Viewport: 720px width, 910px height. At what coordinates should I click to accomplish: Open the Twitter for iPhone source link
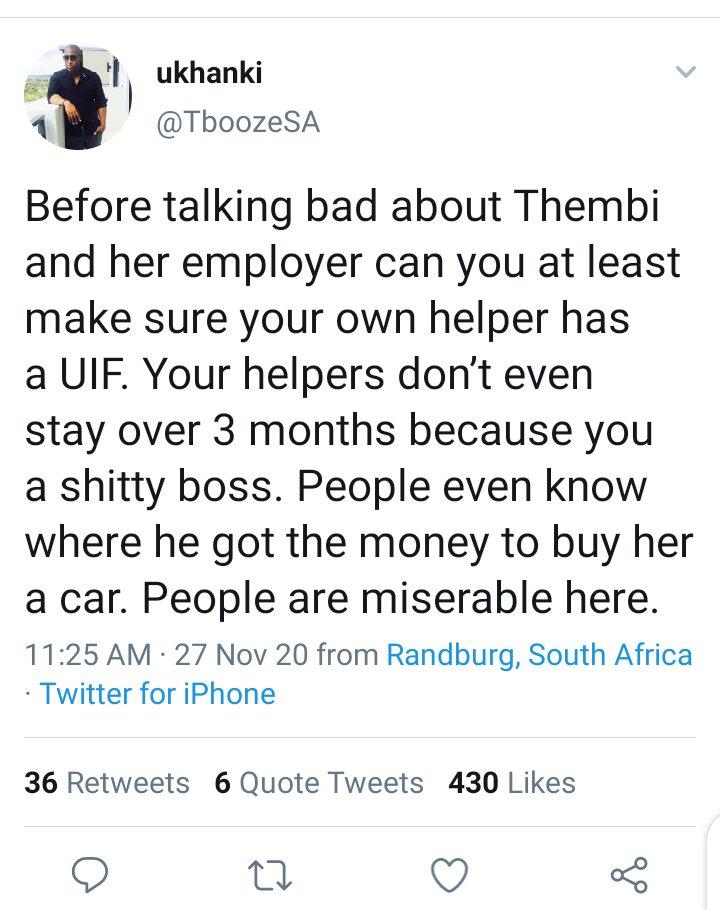(157, 694)
